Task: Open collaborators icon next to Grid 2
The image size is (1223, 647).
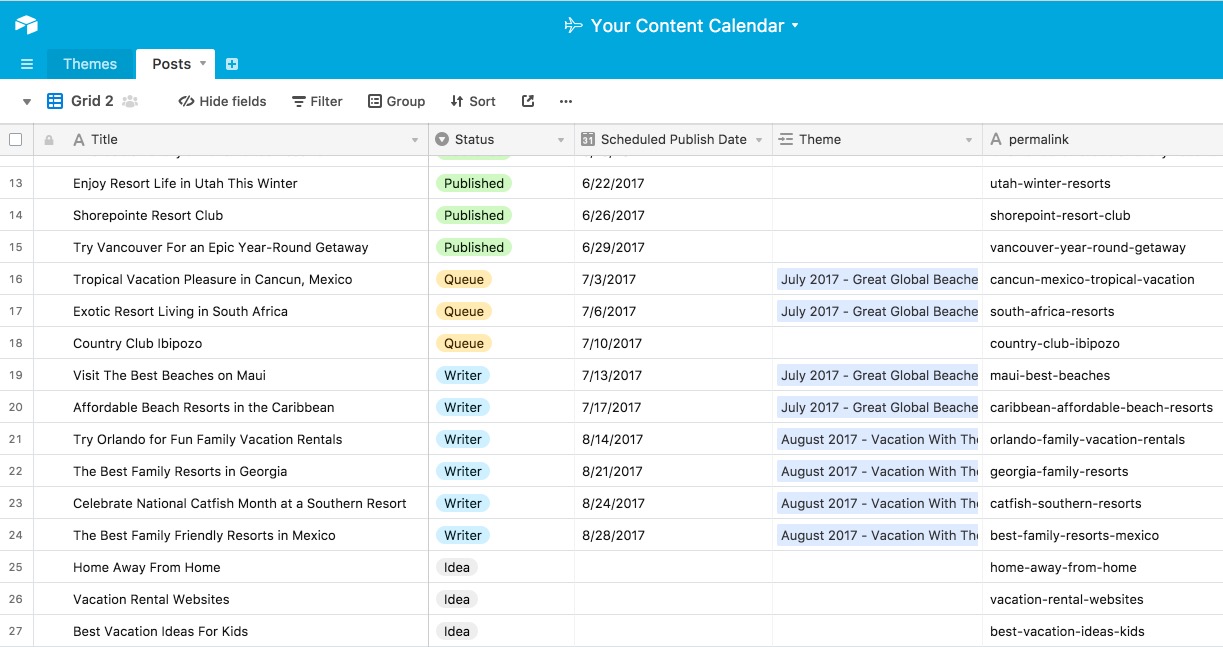Action: pos(130,101)
